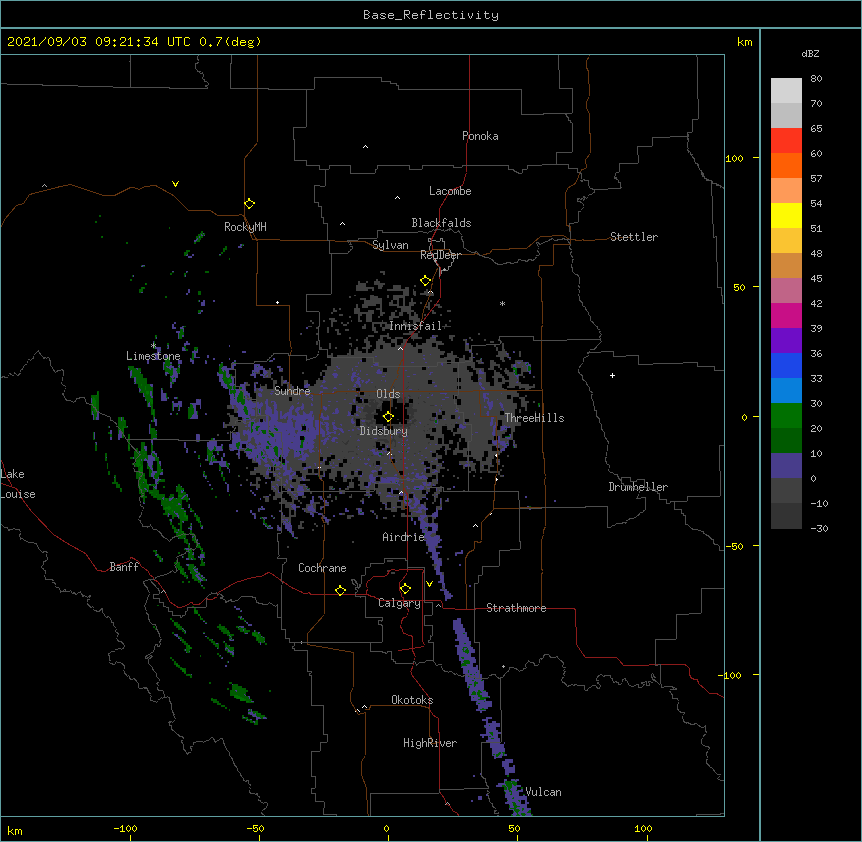Click the km unit label at bottom left

coord(15,830)
